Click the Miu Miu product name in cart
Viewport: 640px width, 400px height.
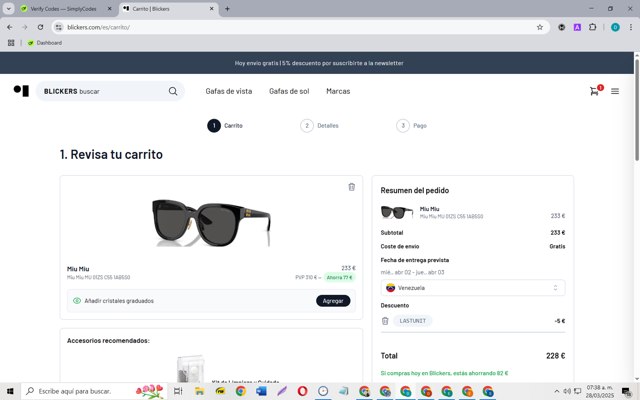[x=78, y=269]
